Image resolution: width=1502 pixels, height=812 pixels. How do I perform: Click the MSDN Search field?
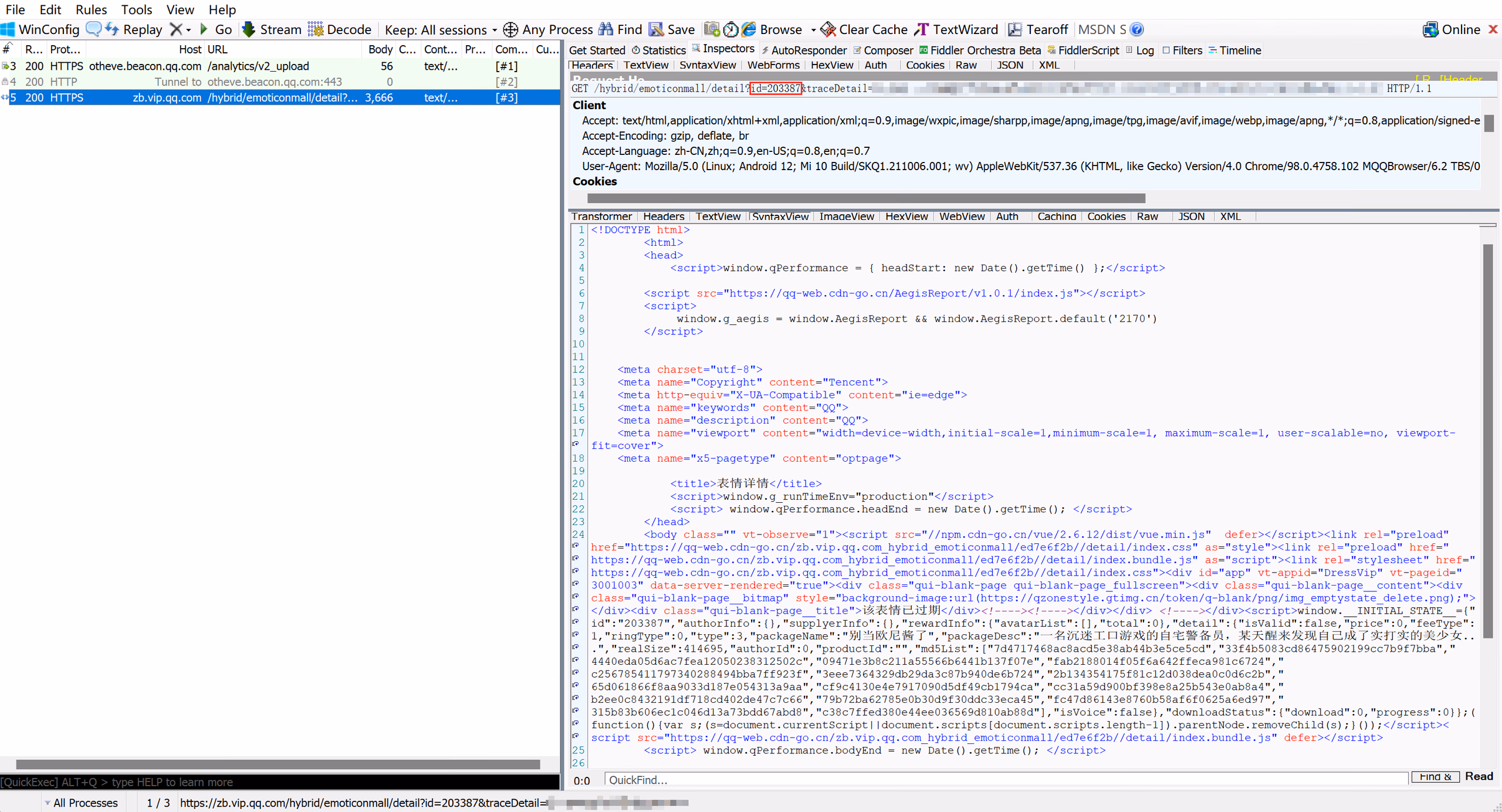coord(1102,29)
